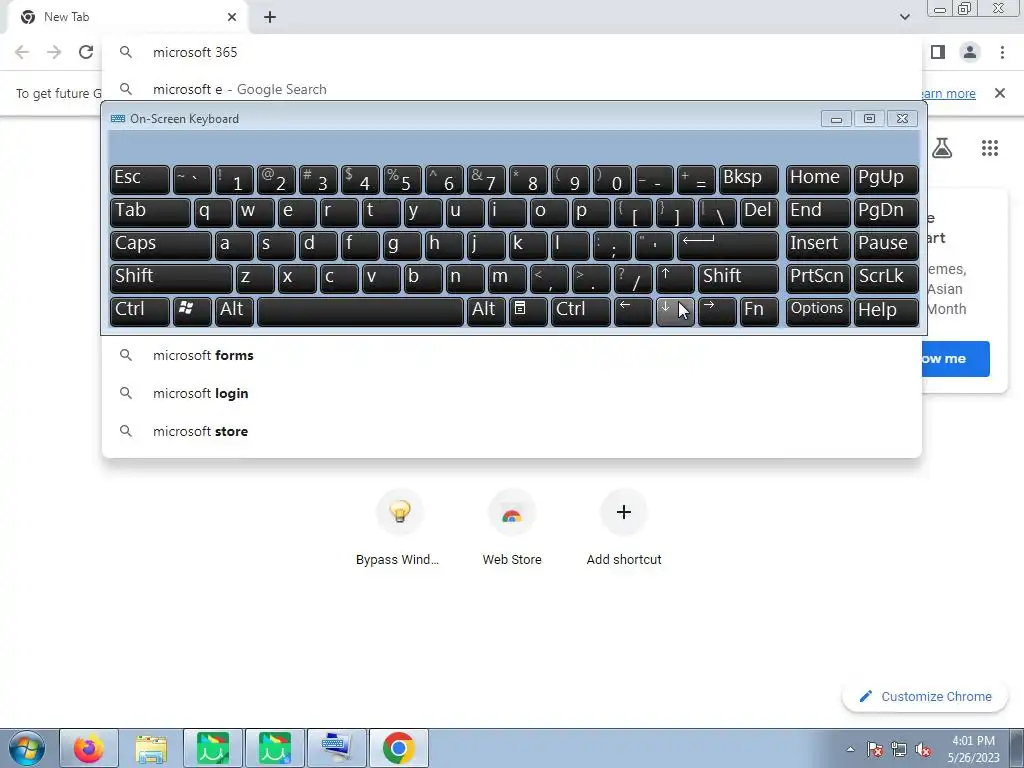
Task: Click the Customize Chrome button
Action: tap(925, 697)
